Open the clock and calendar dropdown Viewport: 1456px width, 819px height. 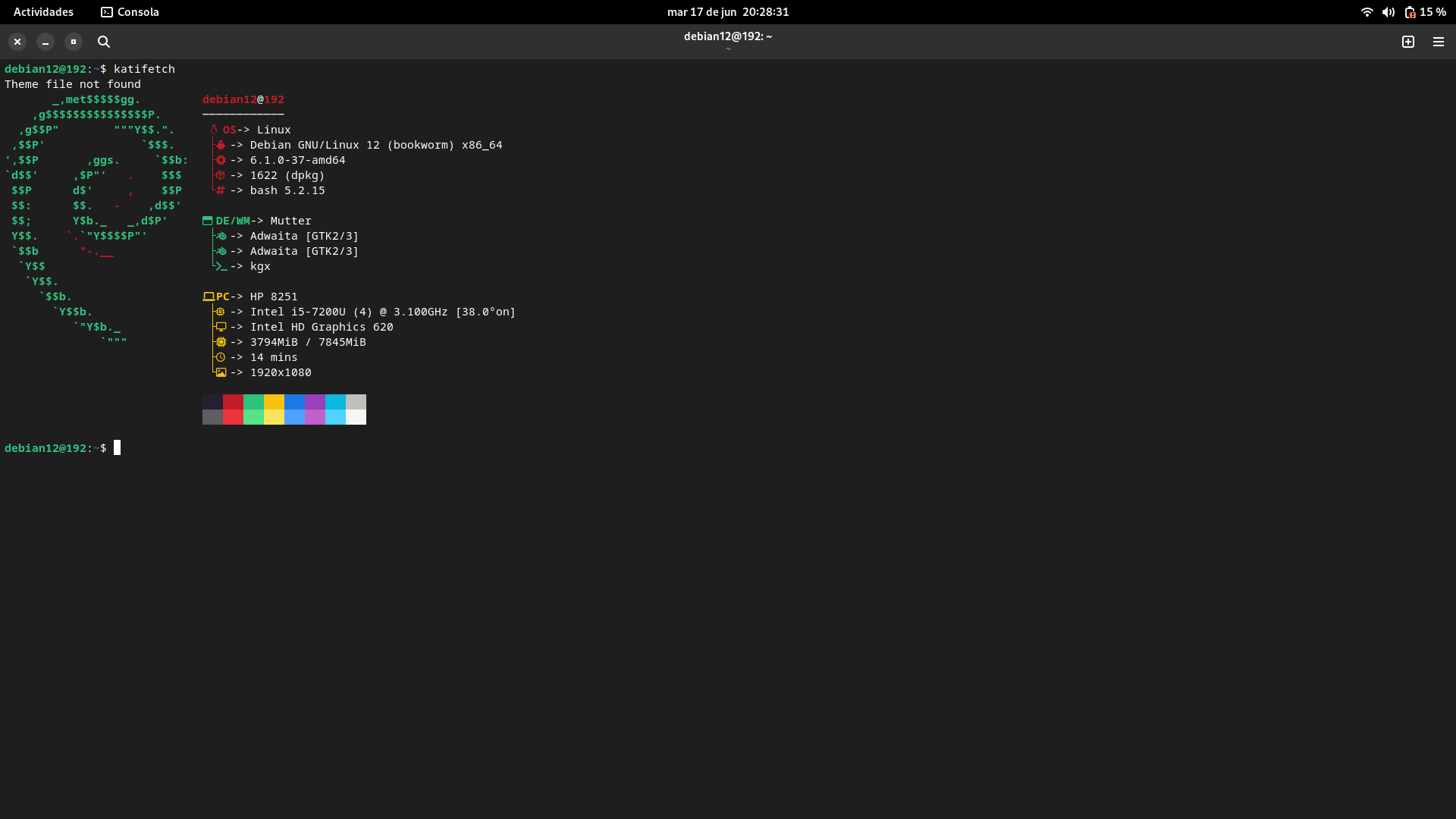[728, 12]
